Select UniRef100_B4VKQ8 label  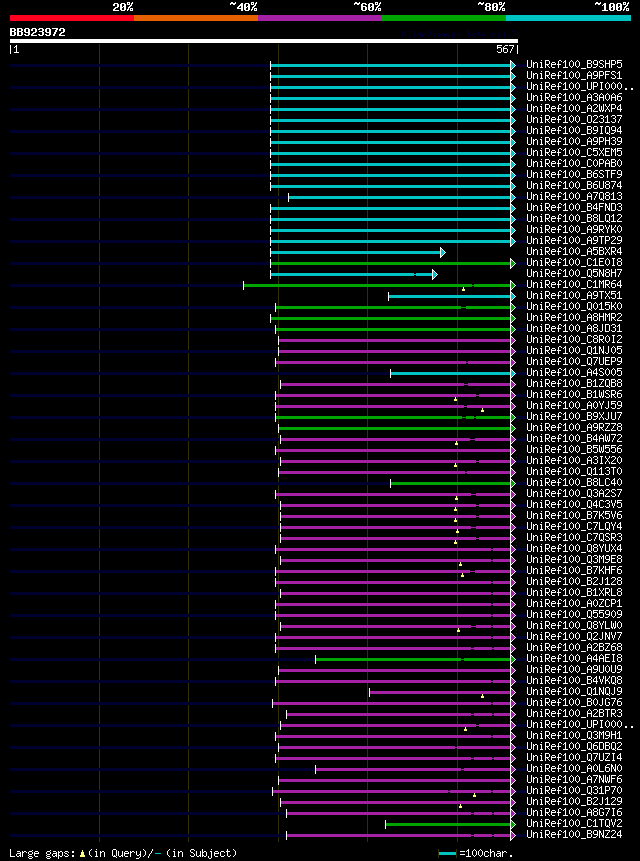coord(574,680)
